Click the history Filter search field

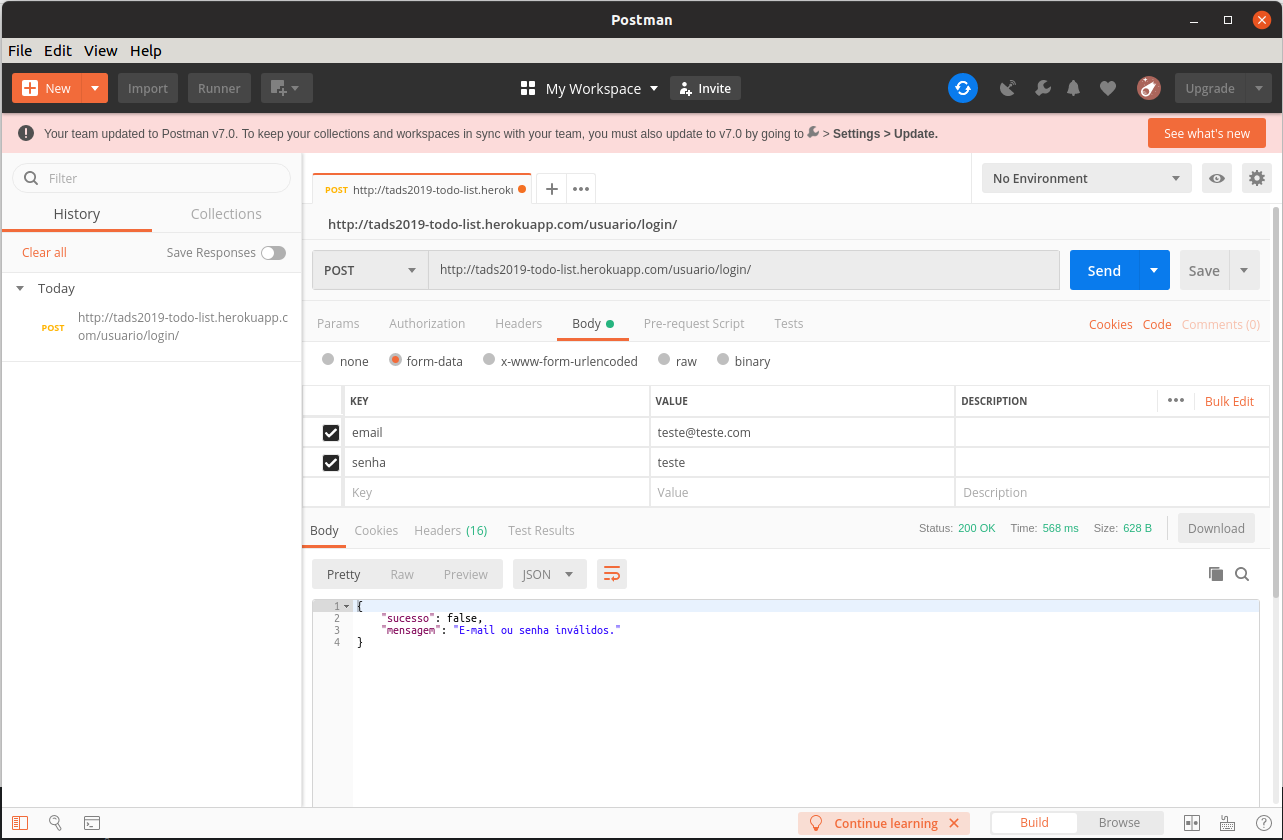coord(151,178)
